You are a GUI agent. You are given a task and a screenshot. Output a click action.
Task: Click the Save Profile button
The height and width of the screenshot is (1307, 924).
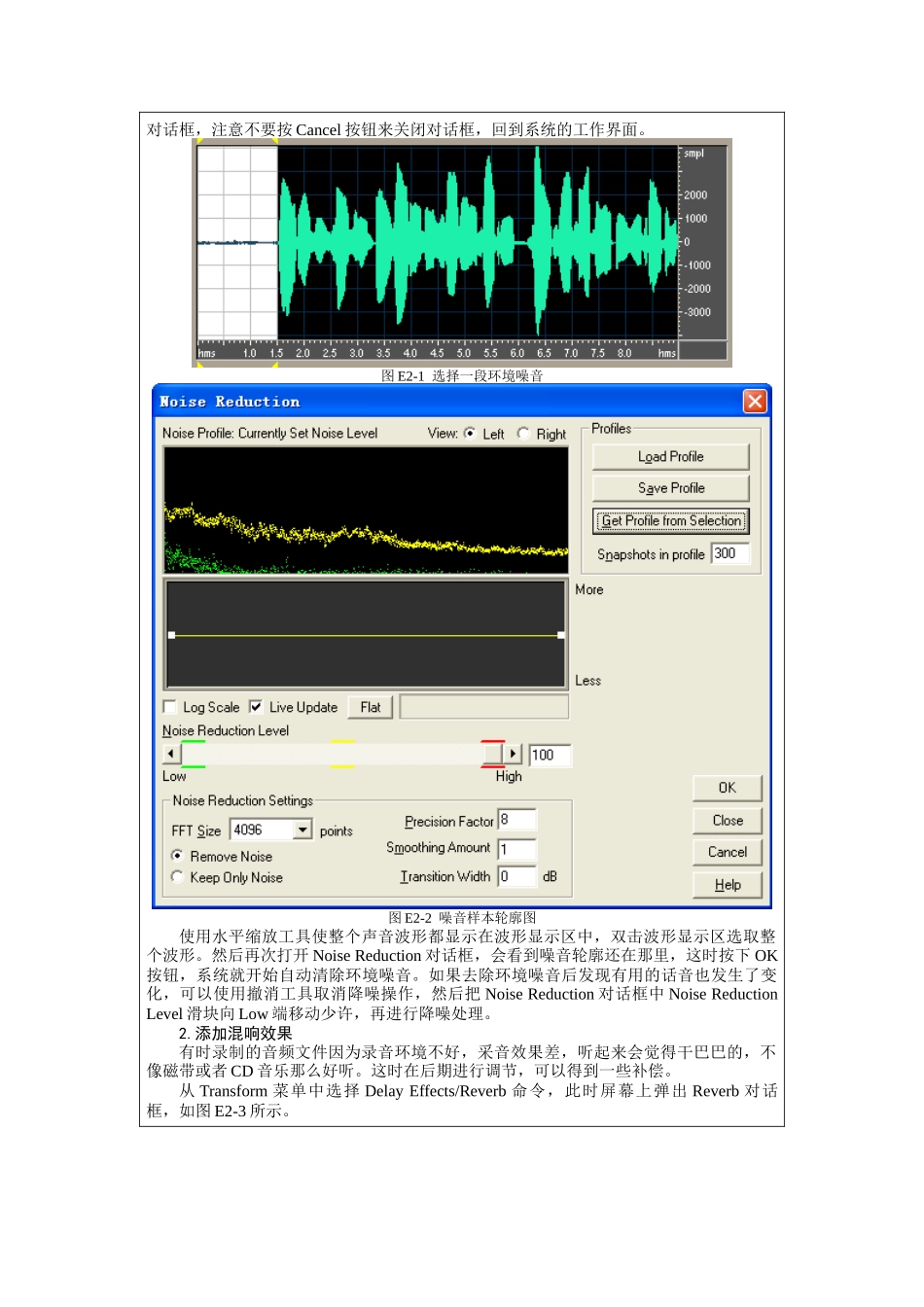pyautogui.click(x=671, y=488)
